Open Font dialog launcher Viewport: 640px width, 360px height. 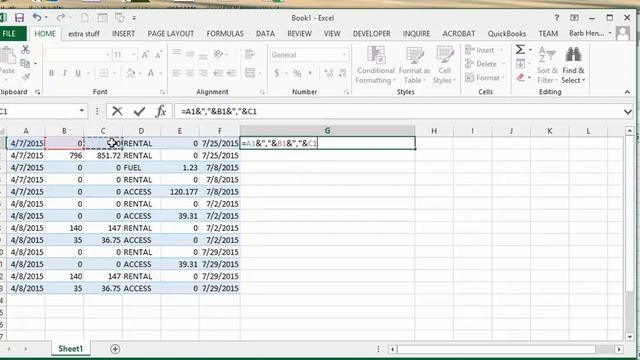(162, 92)
